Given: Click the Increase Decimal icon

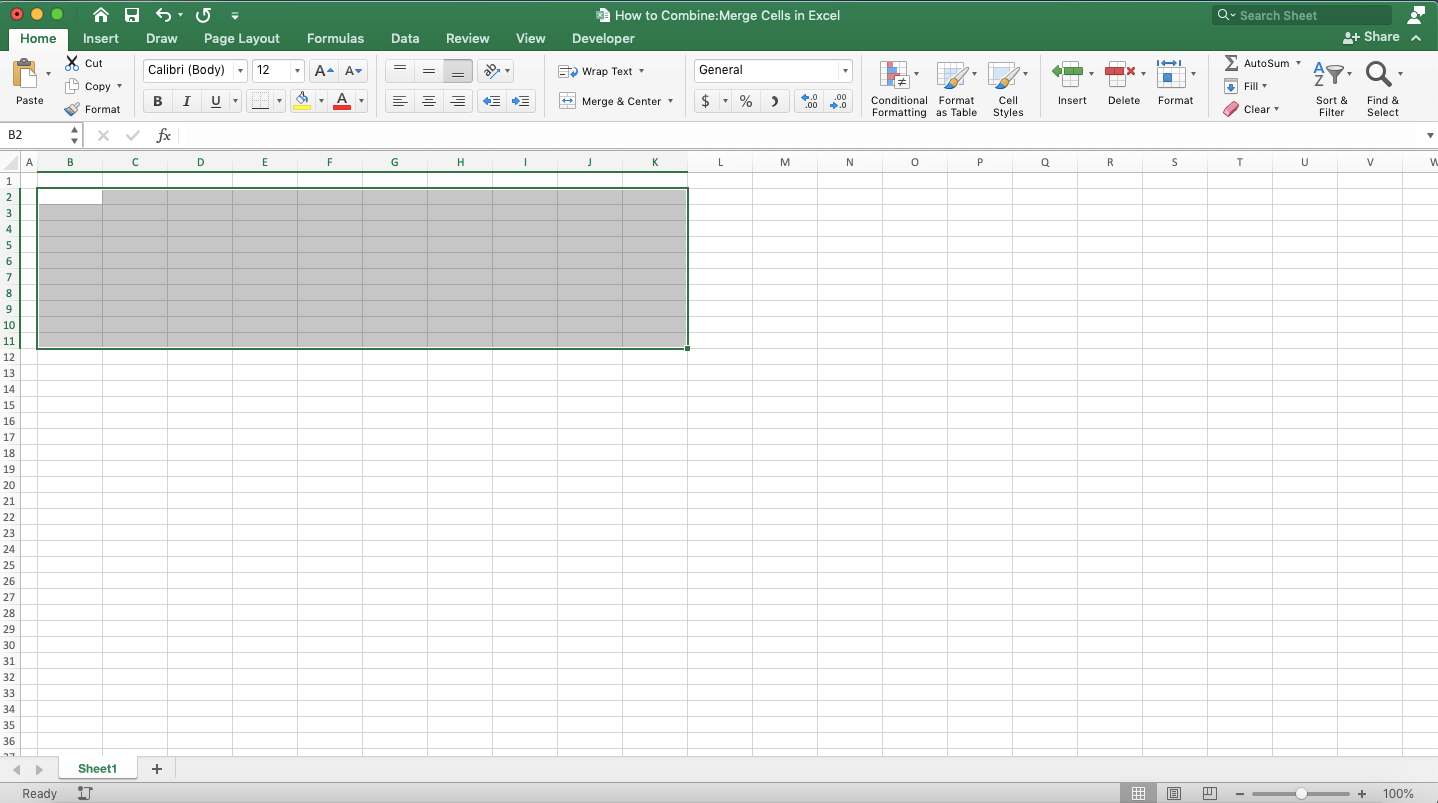Looking at the screenshot, I should click(808, 100).
